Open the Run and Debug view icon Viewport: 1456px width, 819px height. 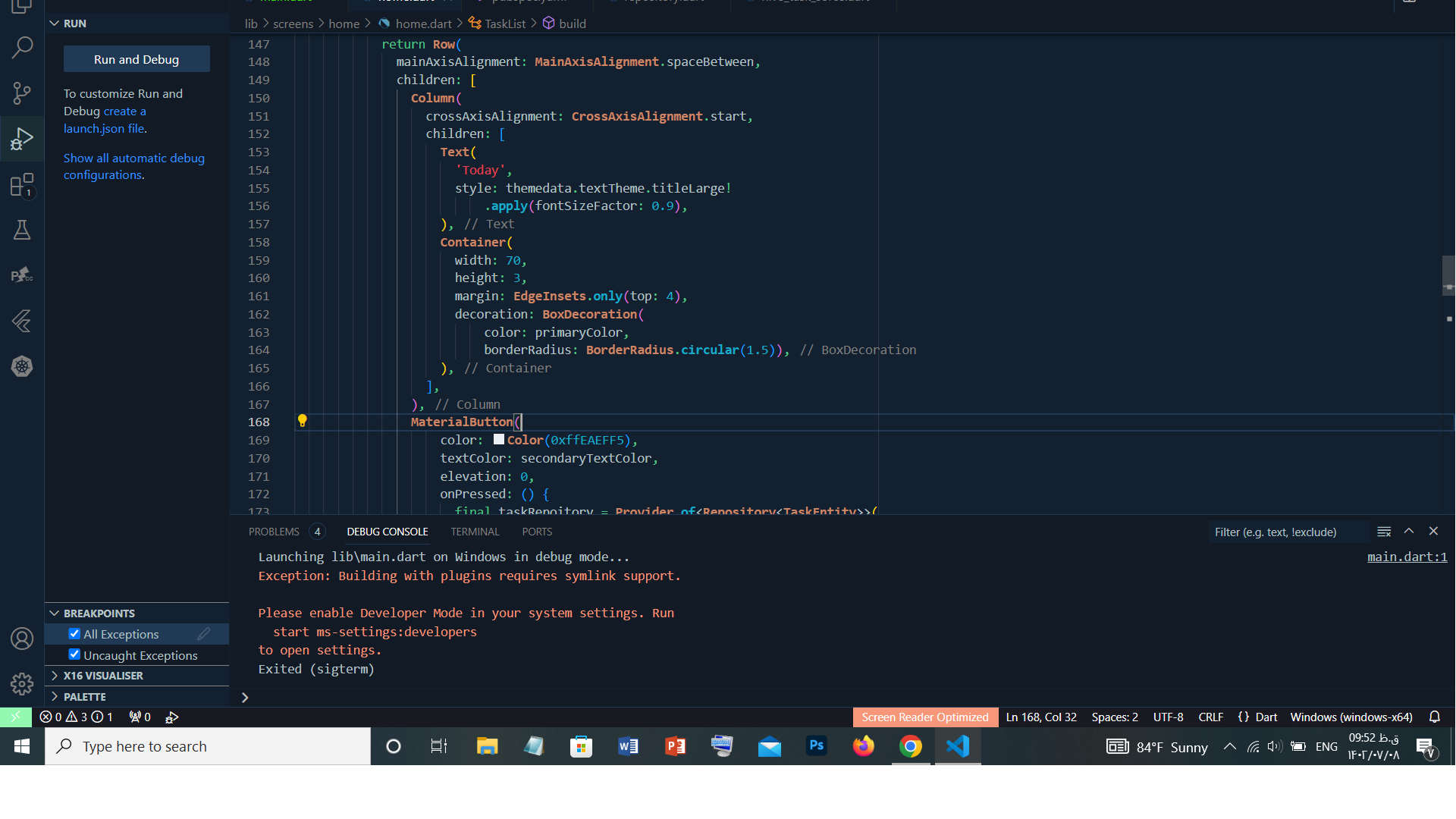tap(22, 139)
